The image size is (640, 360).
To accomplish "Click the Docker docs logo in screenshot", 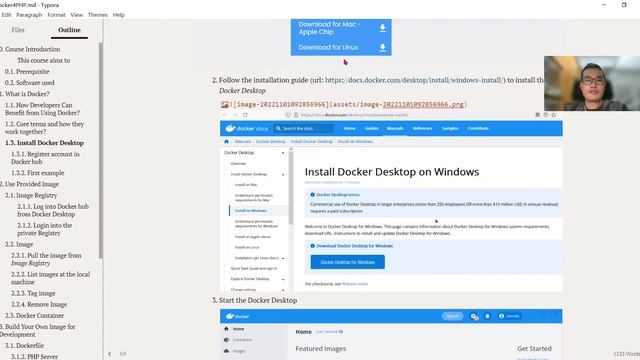I will pyautogui.click(x=247, y=128).
